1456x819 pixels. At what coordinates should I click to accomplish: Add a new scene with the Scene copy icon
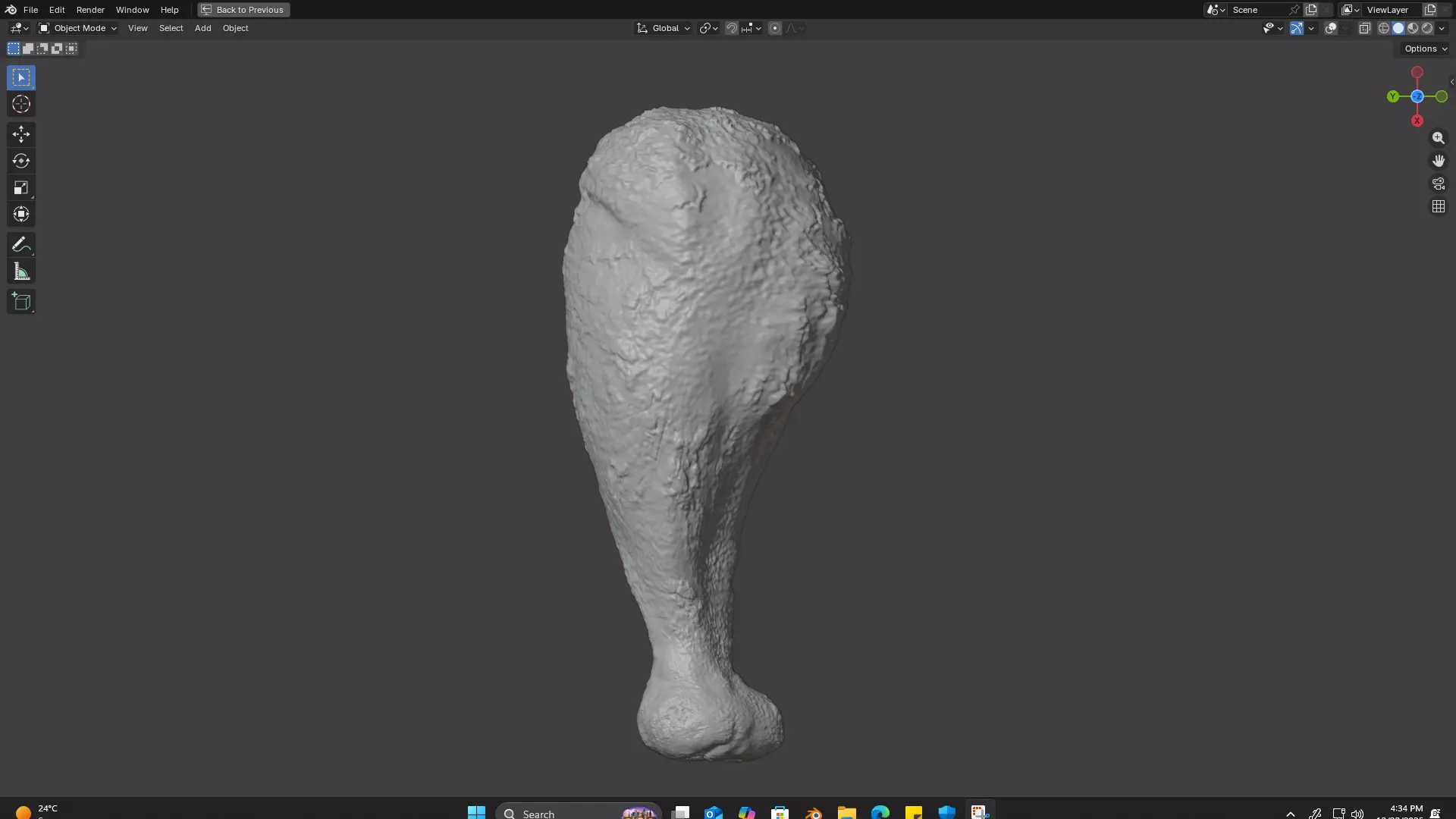(1311, 10)
